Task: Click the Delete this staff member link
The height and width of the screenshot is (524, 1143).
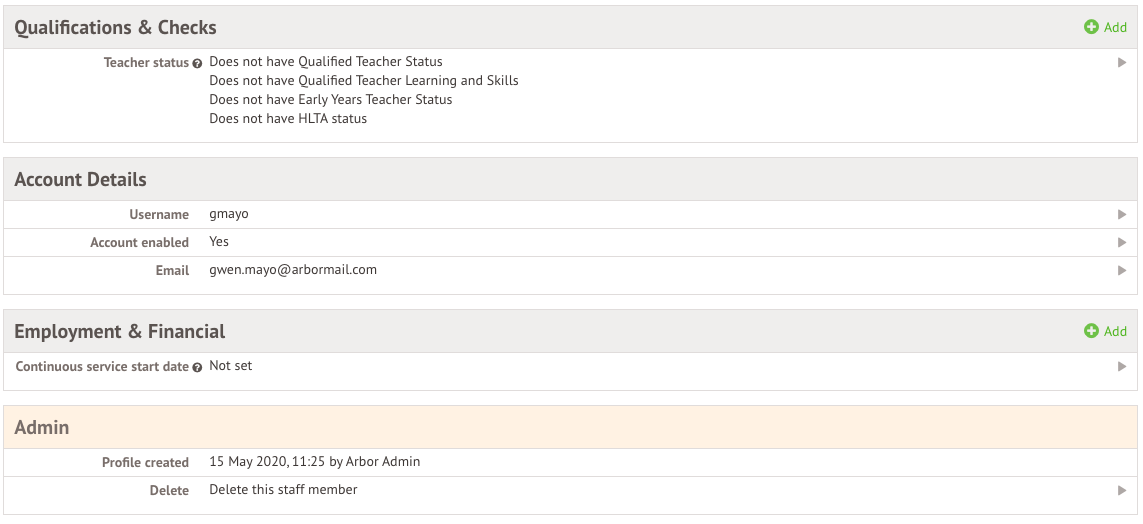Action: (283, 490)
